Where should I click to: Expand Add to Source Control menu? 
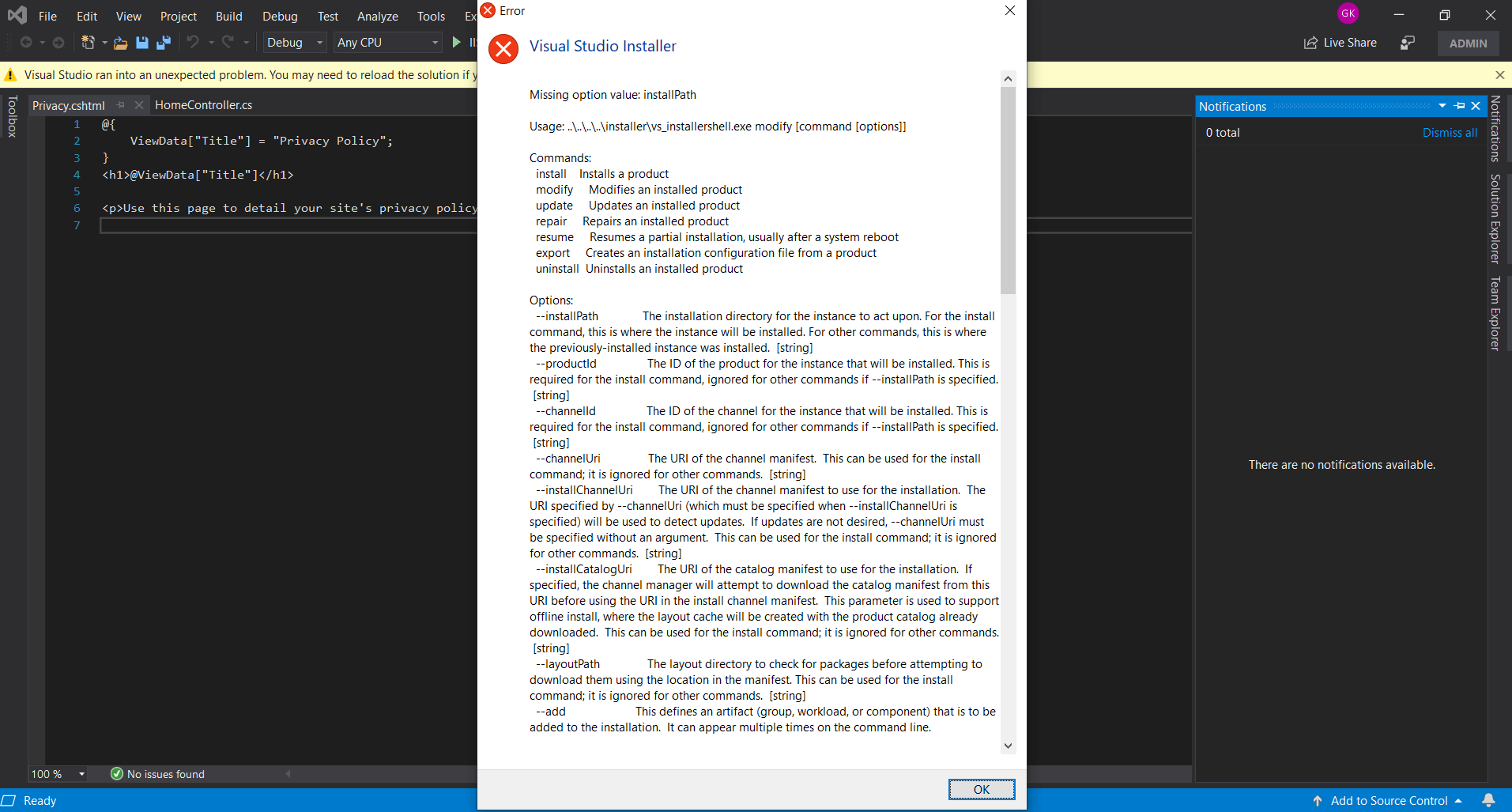click(1458, 801)
